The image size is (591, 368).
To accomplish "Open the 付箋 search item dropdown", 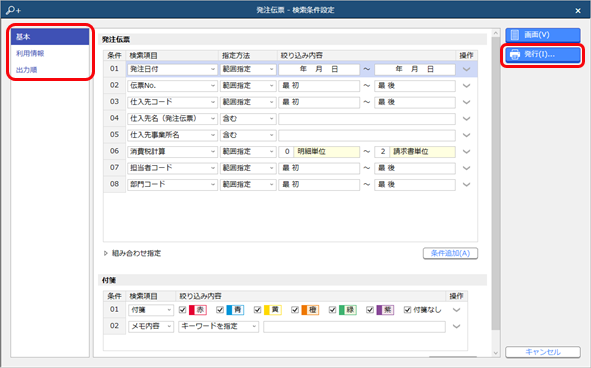I will point(151,310).
